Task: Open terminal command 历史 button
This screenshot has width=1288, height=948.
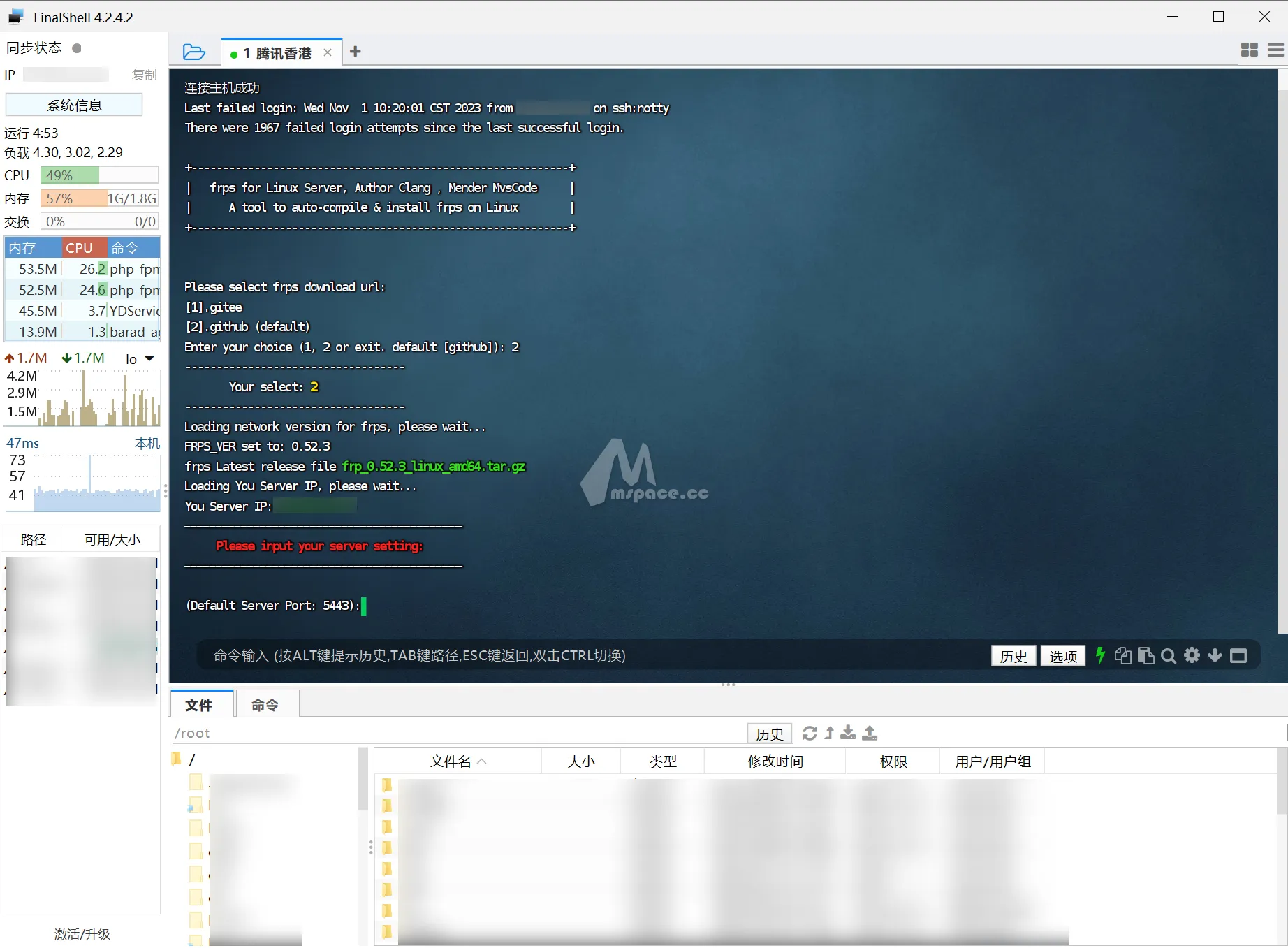Action: [x=1013, y=656]
